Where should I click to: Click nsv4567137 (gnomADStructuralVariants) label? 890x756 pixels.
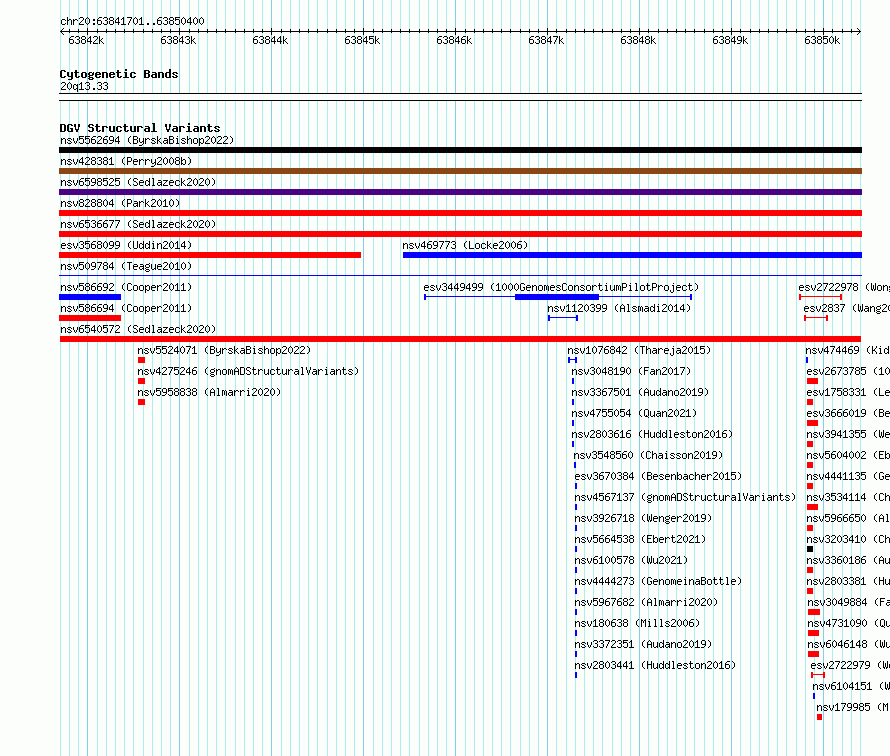pos(685,497)
